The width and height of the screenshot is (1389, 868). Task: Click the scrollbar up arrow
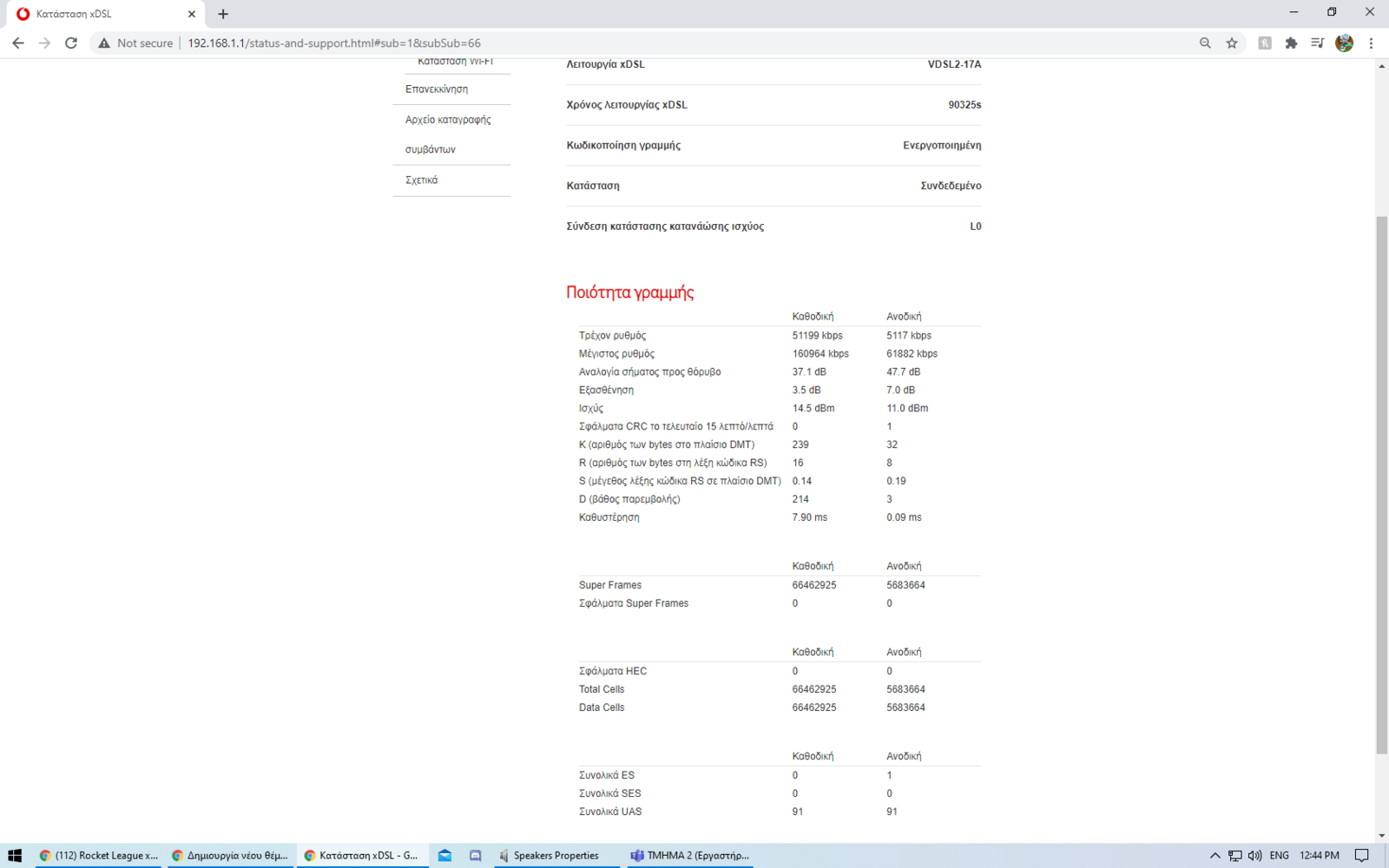1382,66
